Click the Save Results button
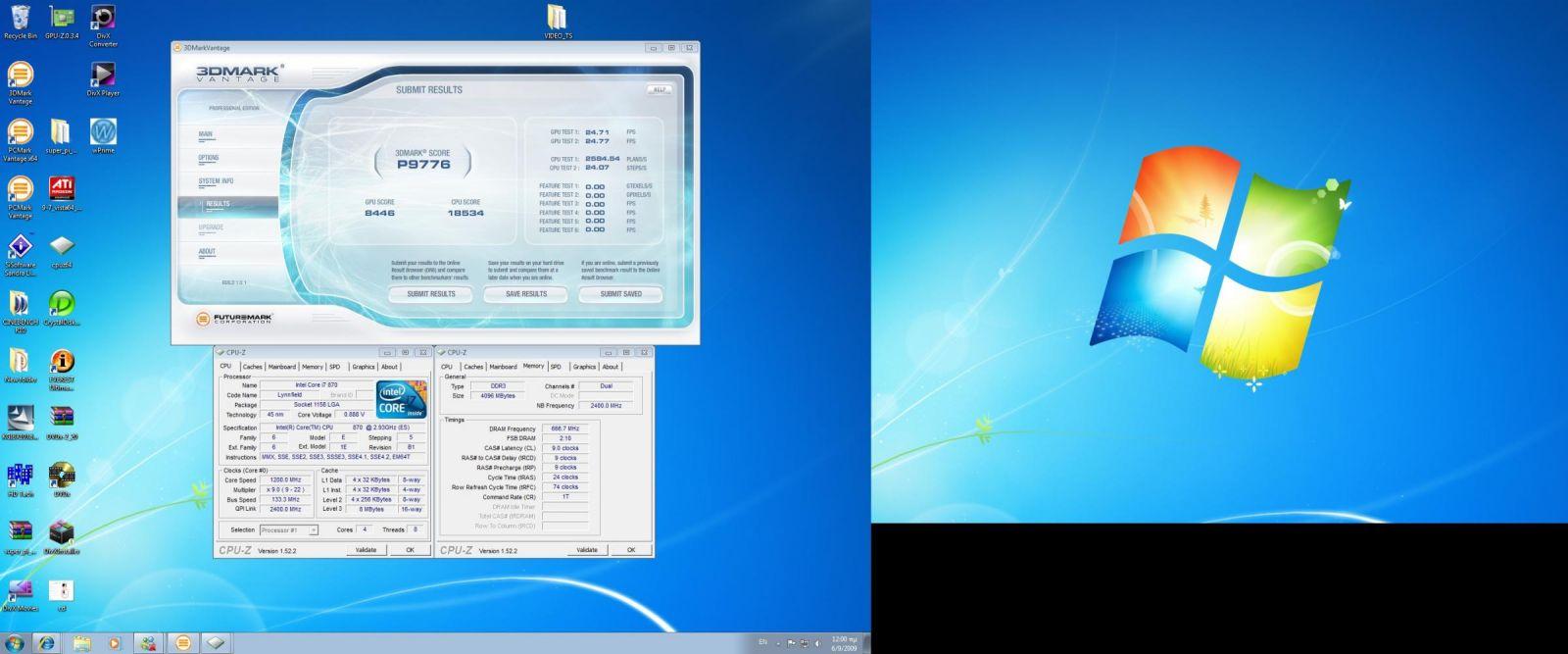The image size is (1568, 654). pos(526,293)
